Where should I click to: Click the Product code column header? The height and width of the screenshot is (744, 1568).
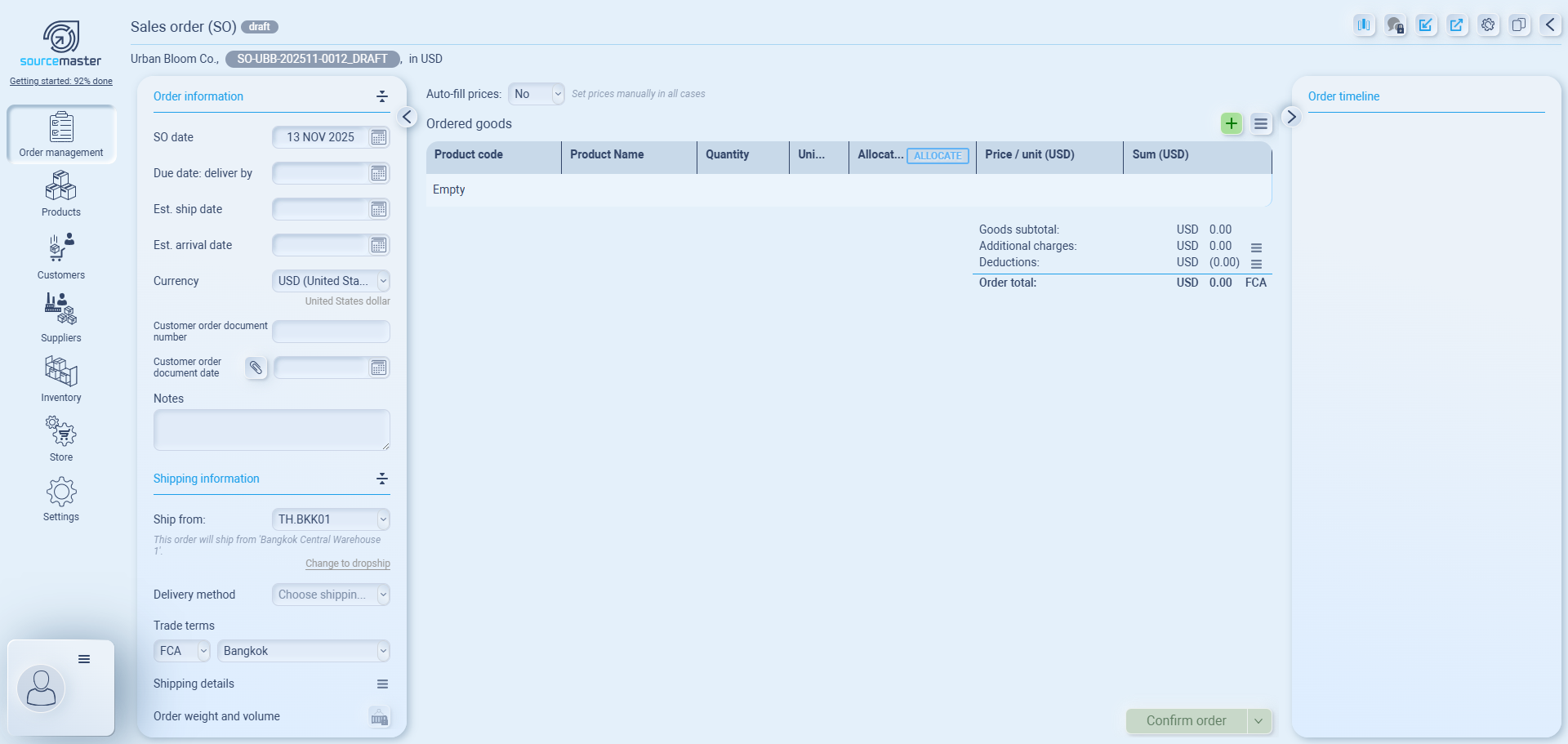pos(493,157)
